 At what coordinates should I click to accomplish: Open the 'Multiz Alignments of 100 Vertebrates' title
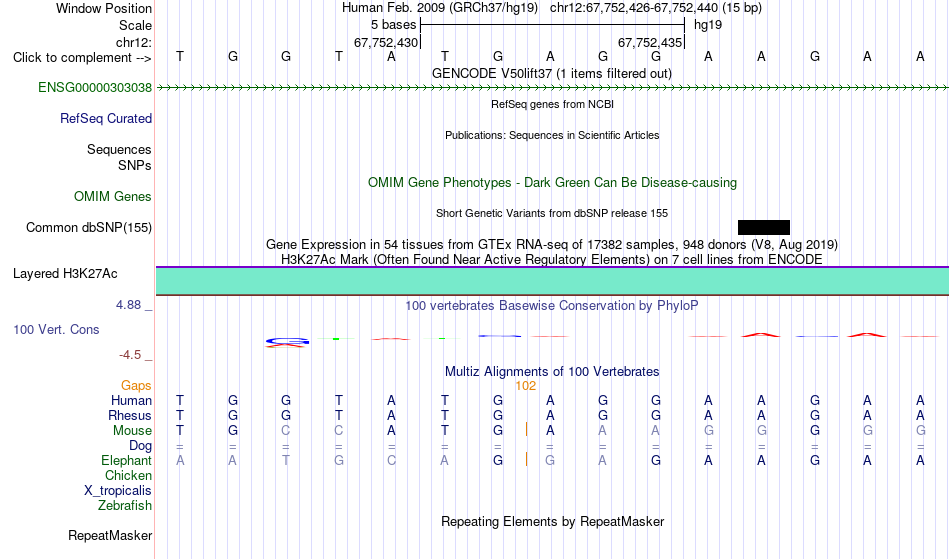(x=552, y=372)
